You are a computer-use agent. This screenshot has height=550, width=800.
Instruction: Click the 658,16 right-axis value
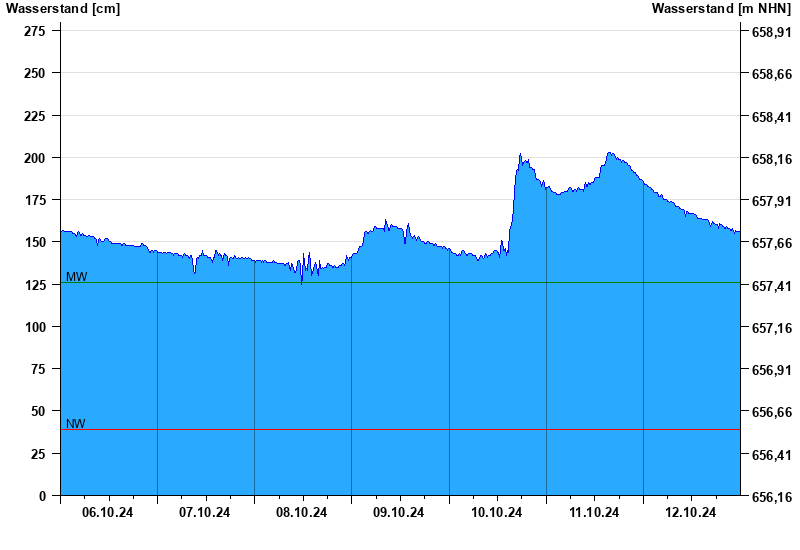pyautogui.click(x=772, y=159)
